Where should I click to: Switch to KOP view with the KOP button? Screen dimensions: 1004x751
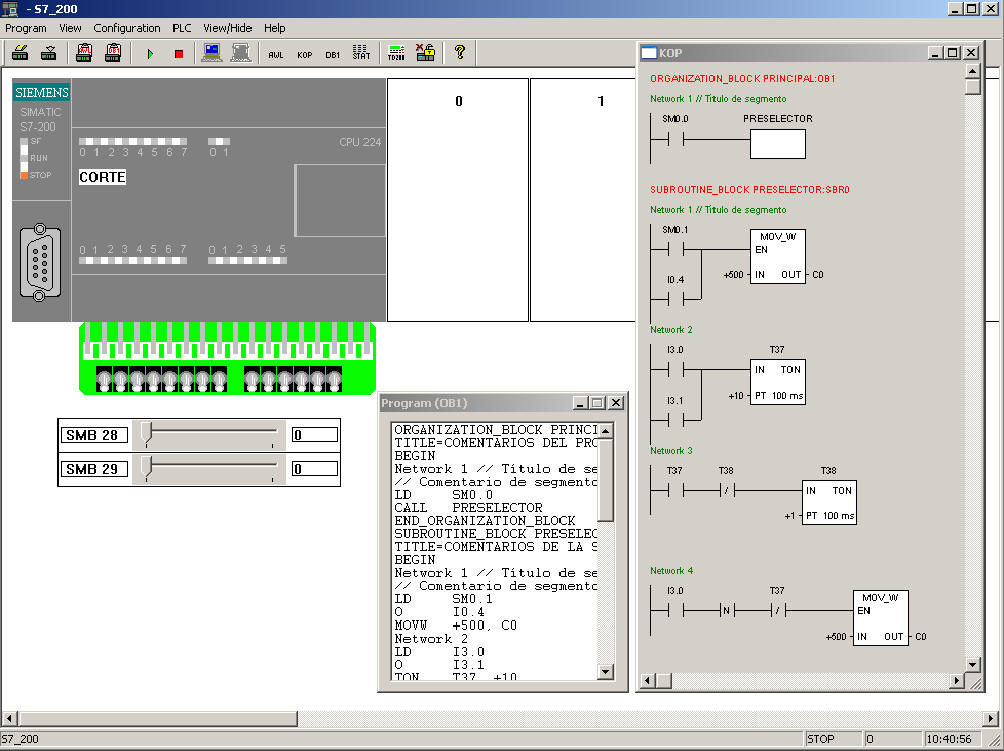pos(305,55)
